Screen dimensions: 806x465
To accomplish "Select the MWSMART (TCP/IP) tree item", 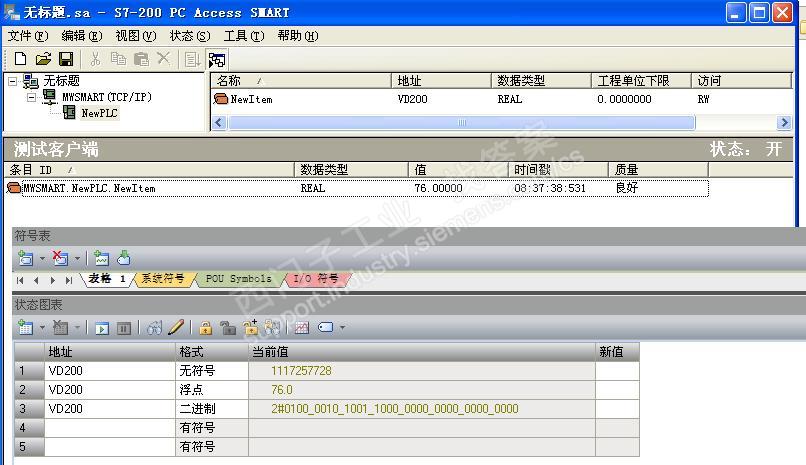I will [107, 97].
